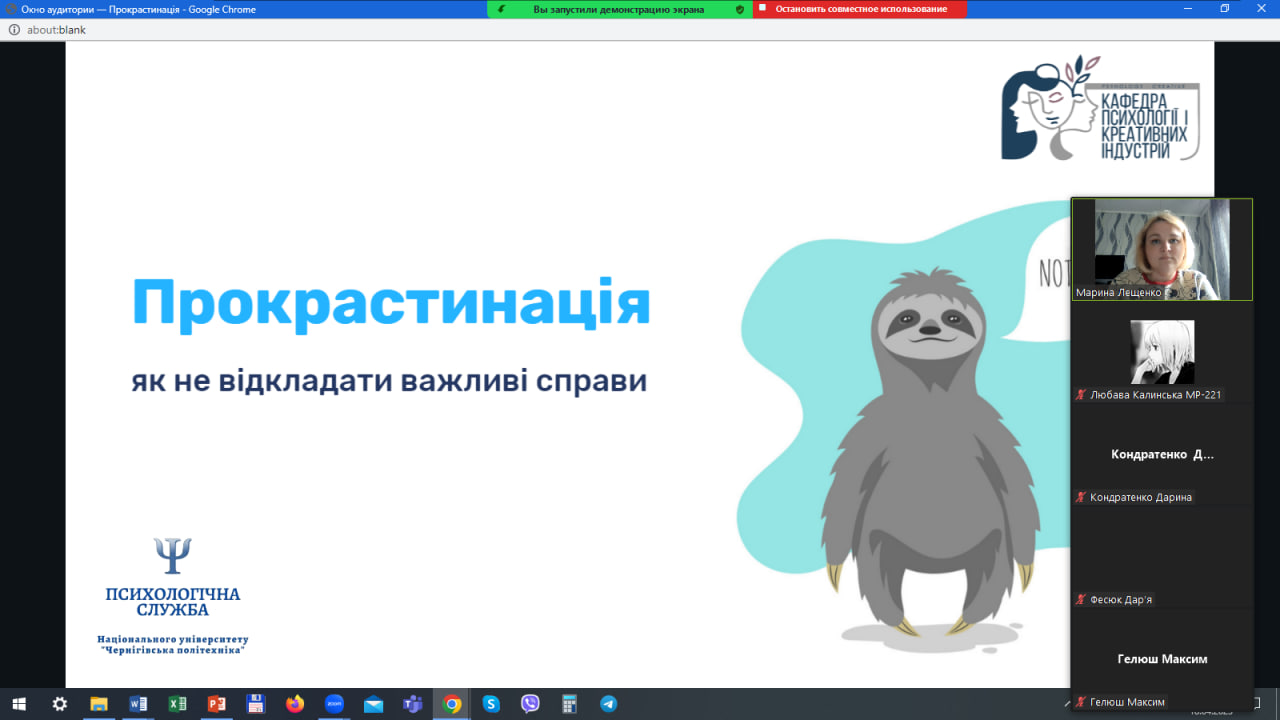This screenshot has height=720, width=1280.
Task: Click the muted mic icon beside Кондратенко Дарина
Action: (x=1081, y=497)
